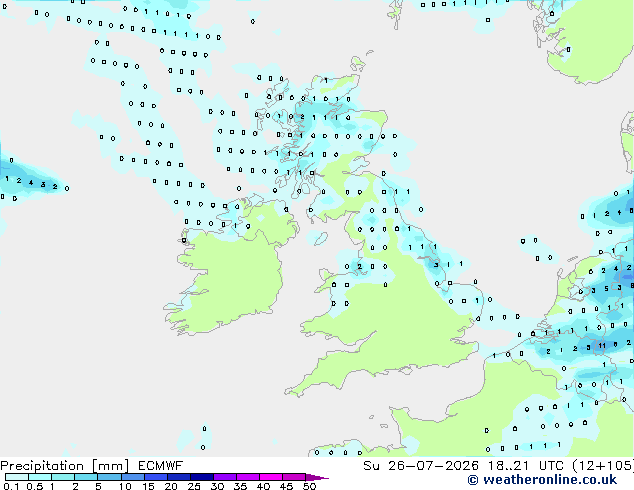
Task: Click the "30" legend scale label
Action: pos(217,486)
